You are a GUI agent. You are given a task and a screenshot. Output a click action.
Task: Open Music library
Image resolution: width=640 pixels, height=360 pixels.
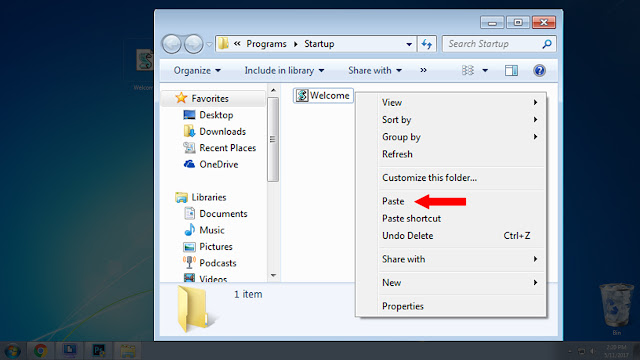point(212,230)
